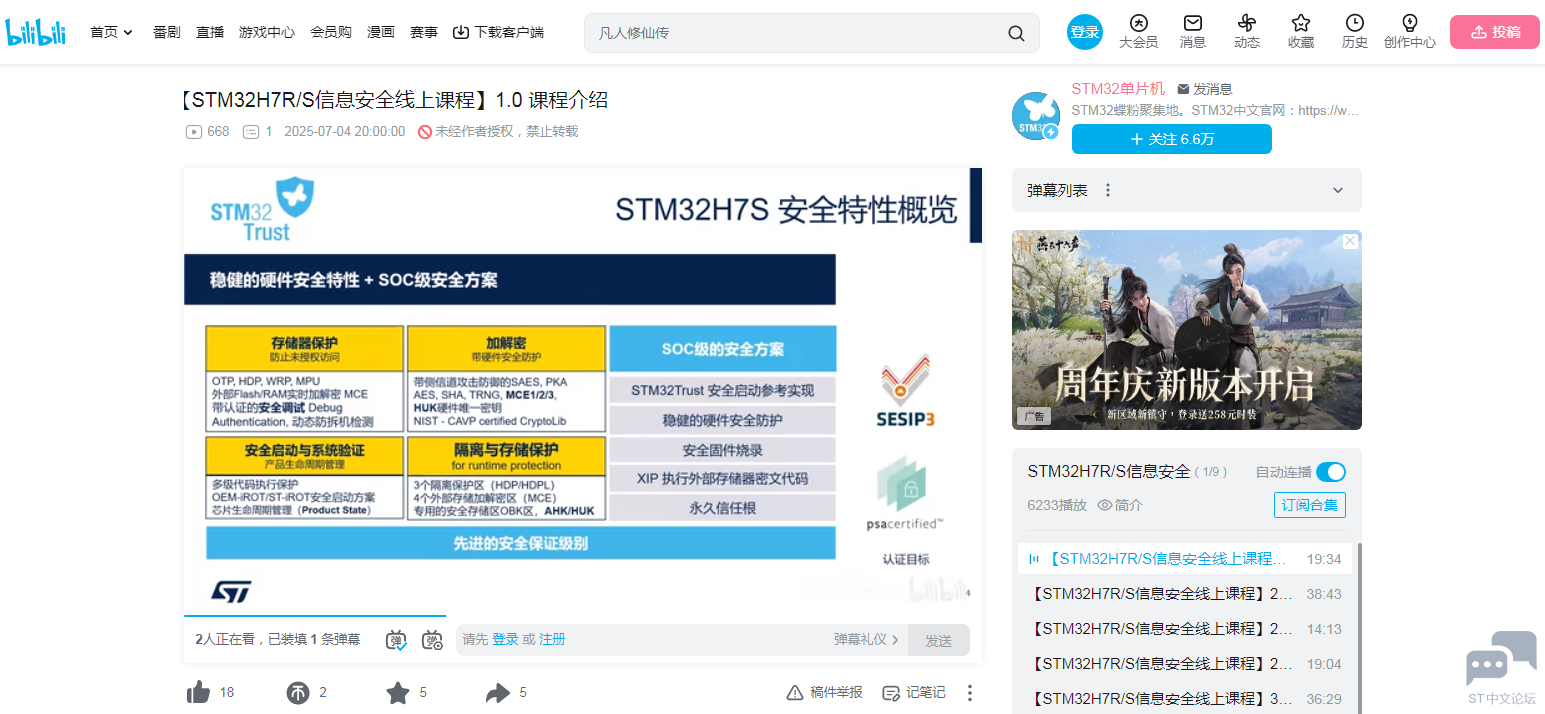Open the video more-options dots
The image size is (1545, 714).
click(x=969, y=692)
